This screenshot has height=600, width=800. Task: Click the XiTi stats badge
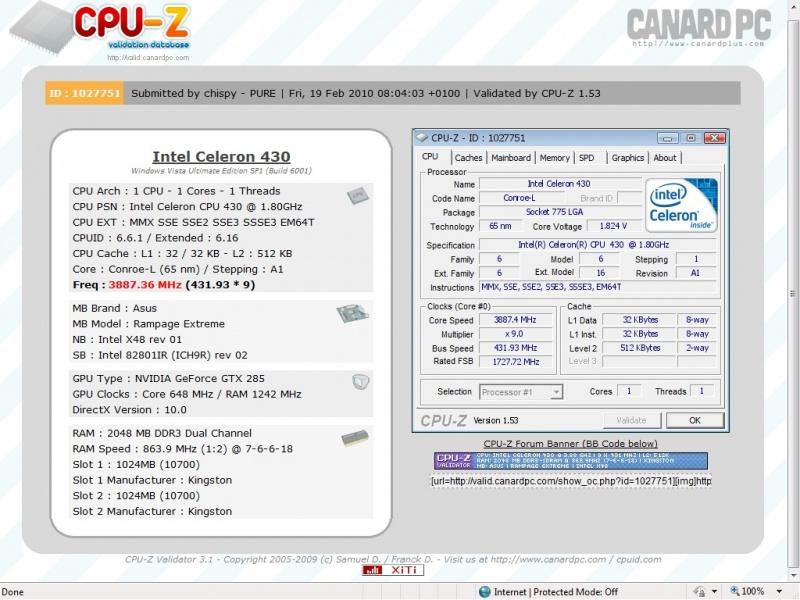coord(393,569)
